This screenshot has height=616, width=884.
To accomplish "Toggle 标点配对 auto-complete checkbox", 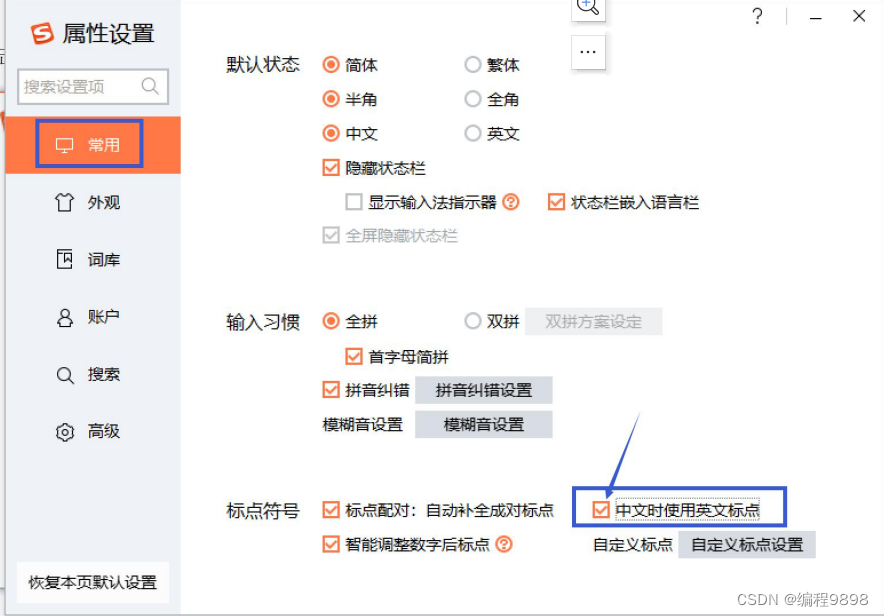I will (x=331, y=510).
